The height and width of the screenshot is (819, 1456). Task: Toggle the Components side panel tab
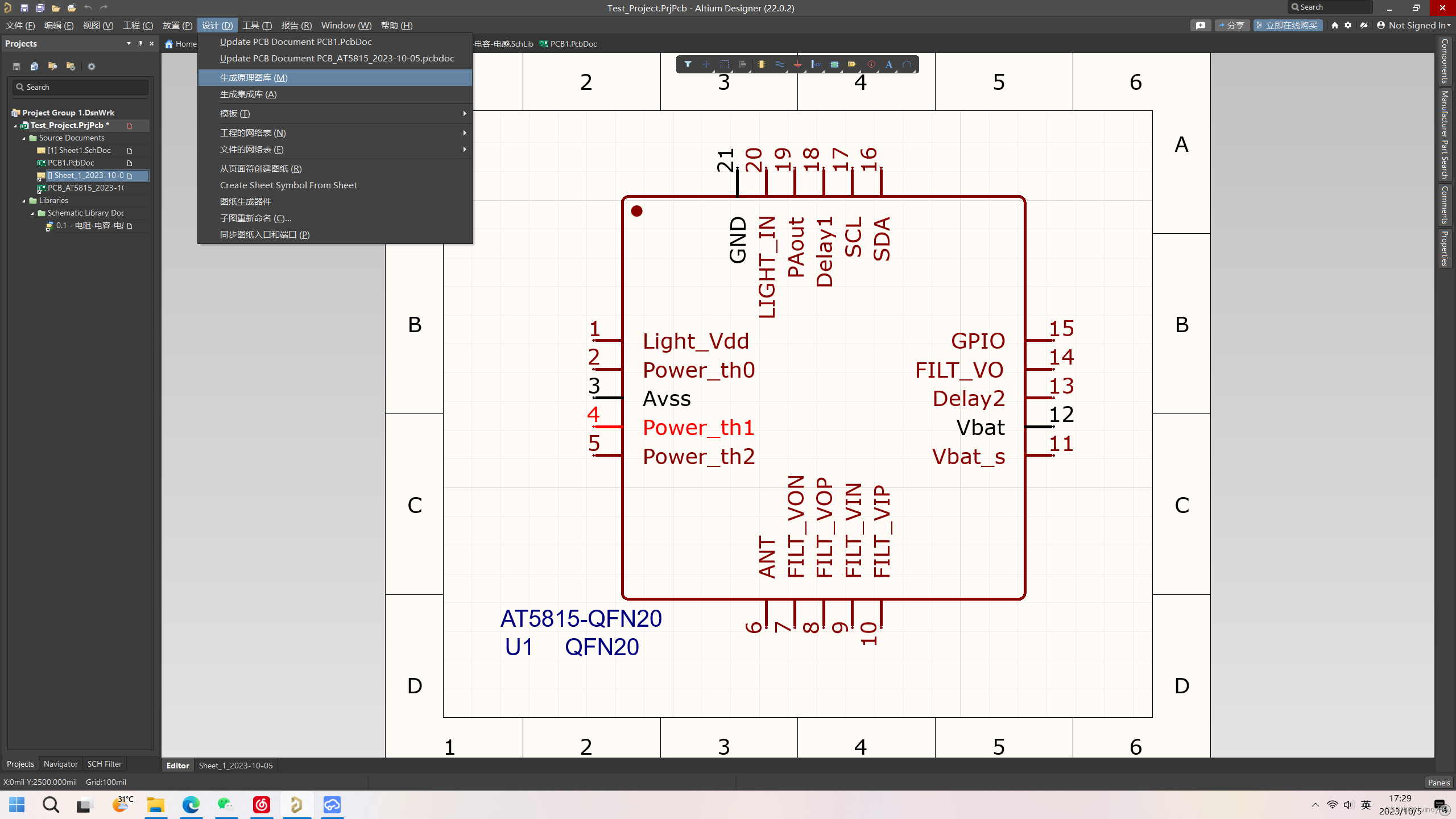[1445, 61]
